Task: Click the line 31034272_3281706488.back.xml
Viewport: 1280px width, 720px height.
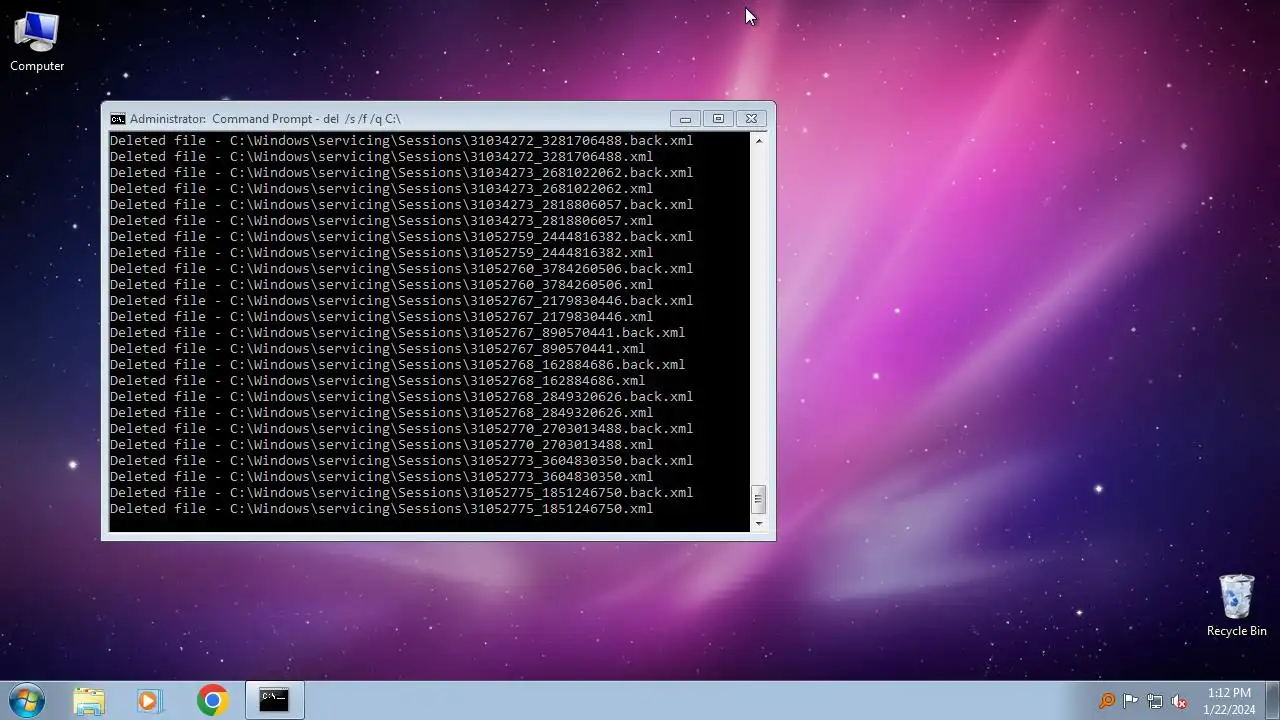Action: (x=401, y=141)
